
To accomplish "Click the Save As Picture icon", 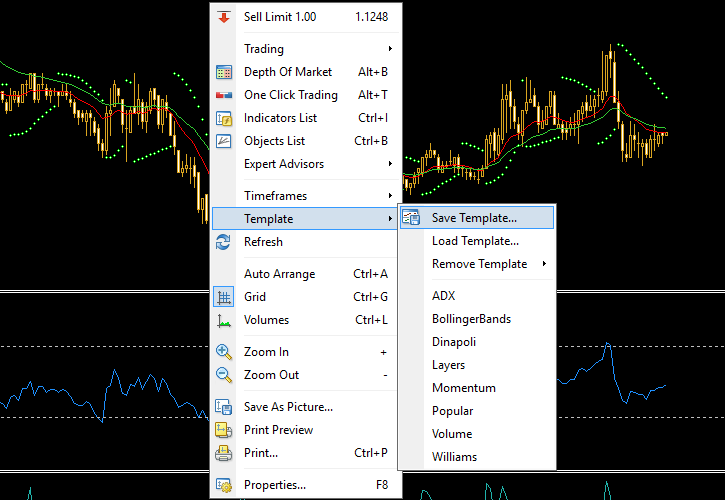I will 224,407.
